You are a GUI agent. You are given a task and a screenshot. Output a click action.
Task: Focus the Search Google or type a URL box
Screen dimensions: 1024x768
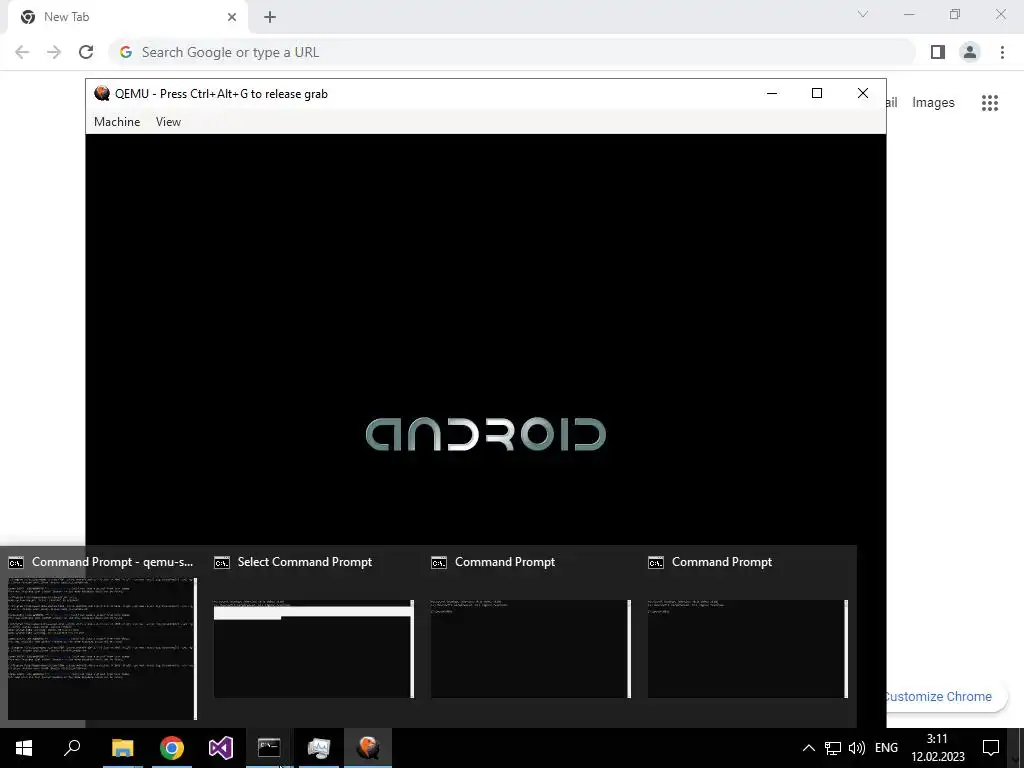click(x=513, y=52)
